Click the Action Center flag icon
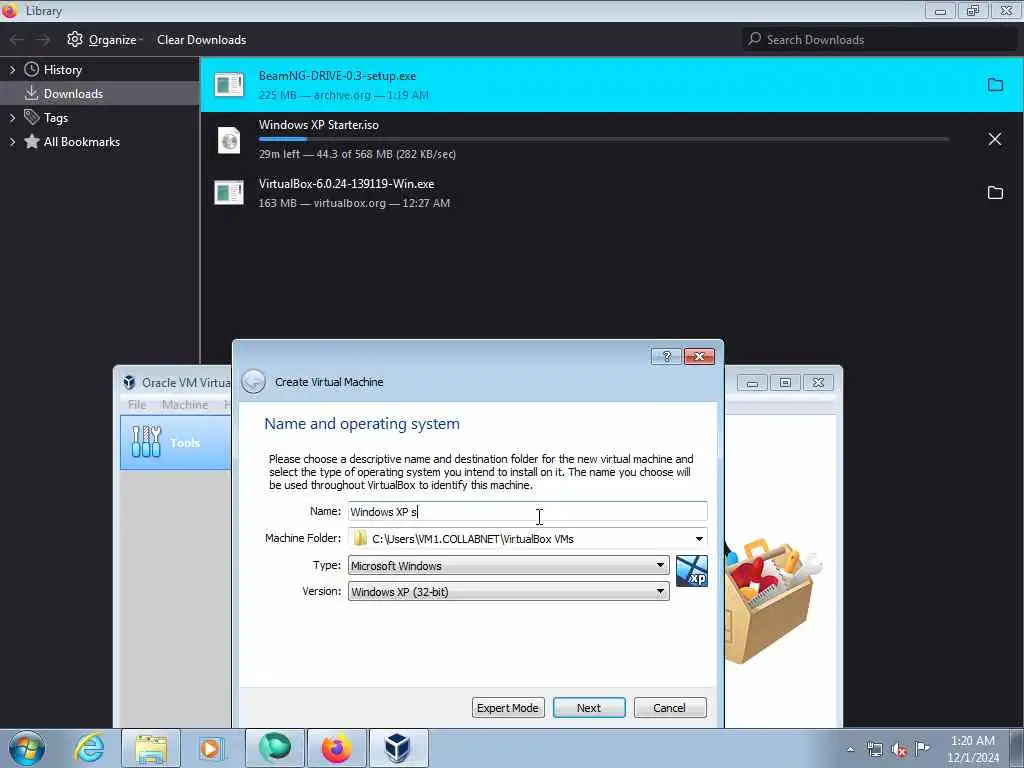1024x768 pixels. point(922,748)
